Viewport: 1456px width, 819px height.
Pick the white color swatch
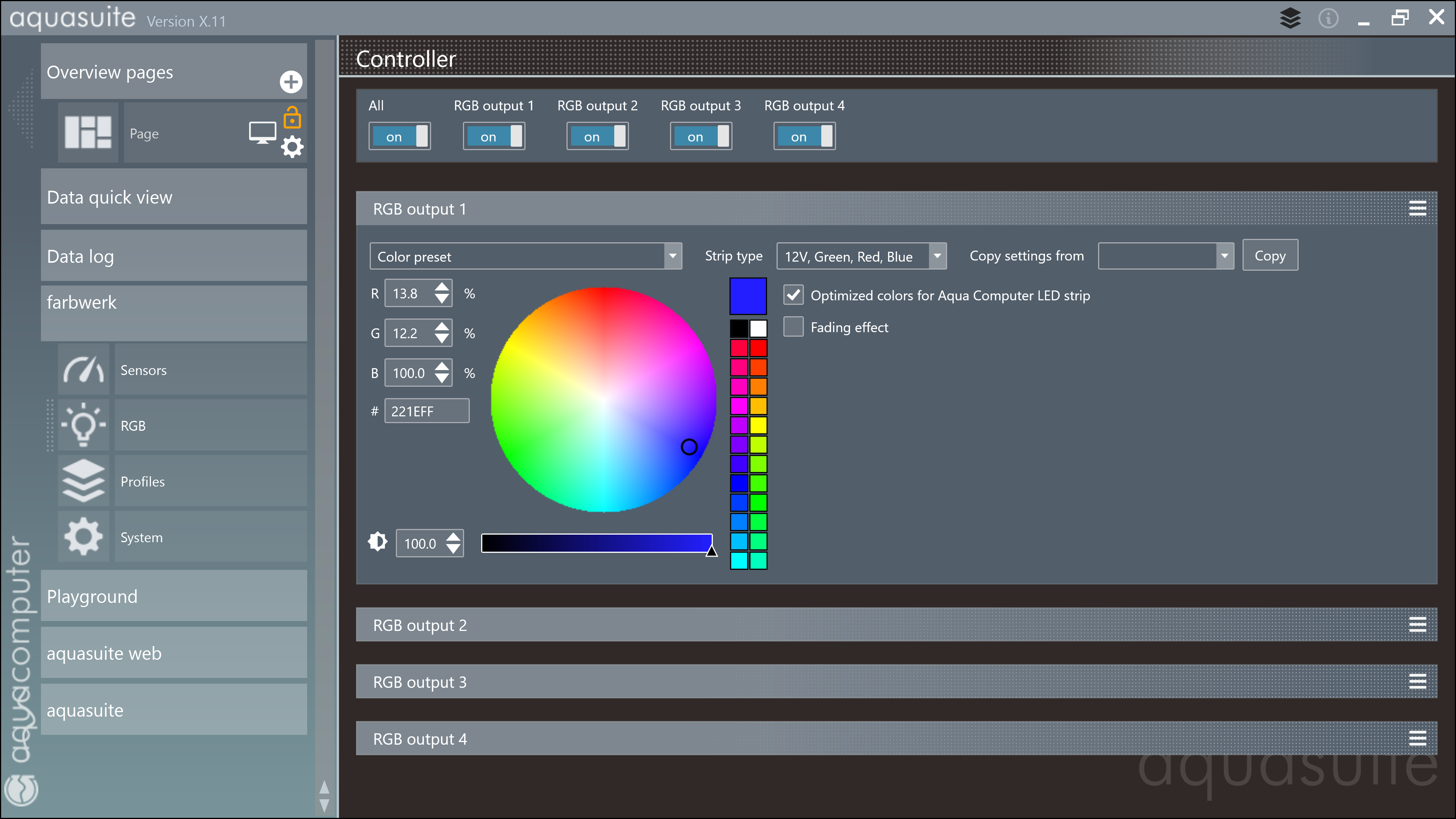(x=758, y=328)
